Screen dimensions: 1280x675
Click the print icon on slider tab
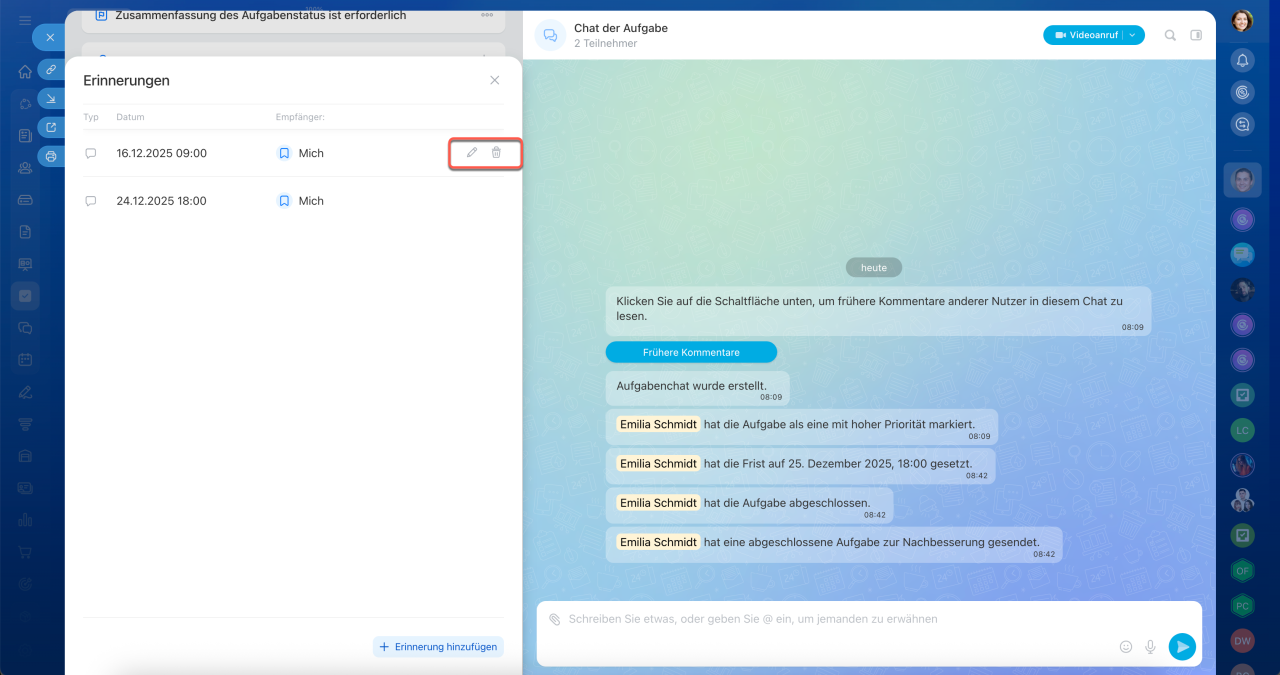point(51,156)
